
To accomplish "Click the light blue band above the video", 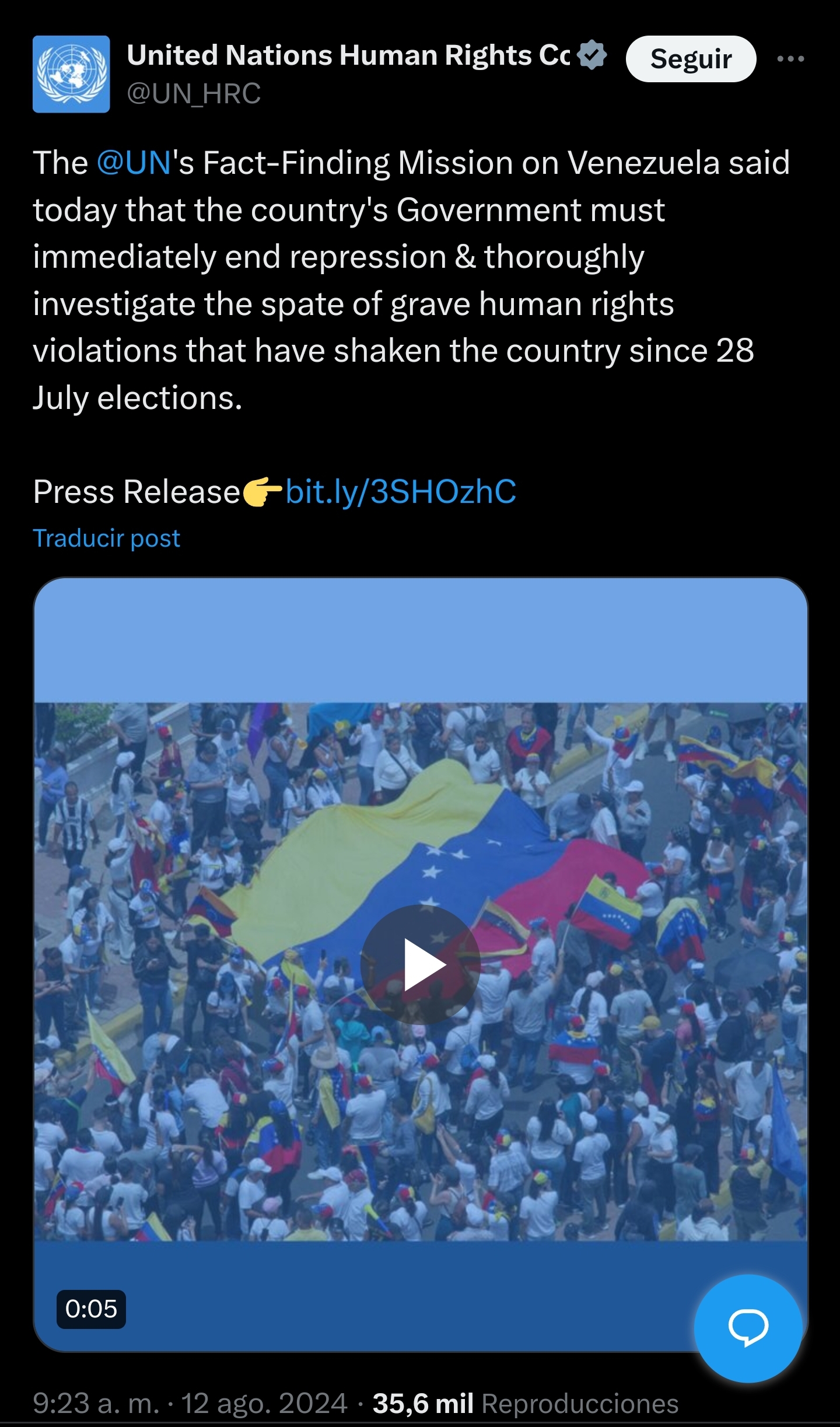I will pos(421,641).
